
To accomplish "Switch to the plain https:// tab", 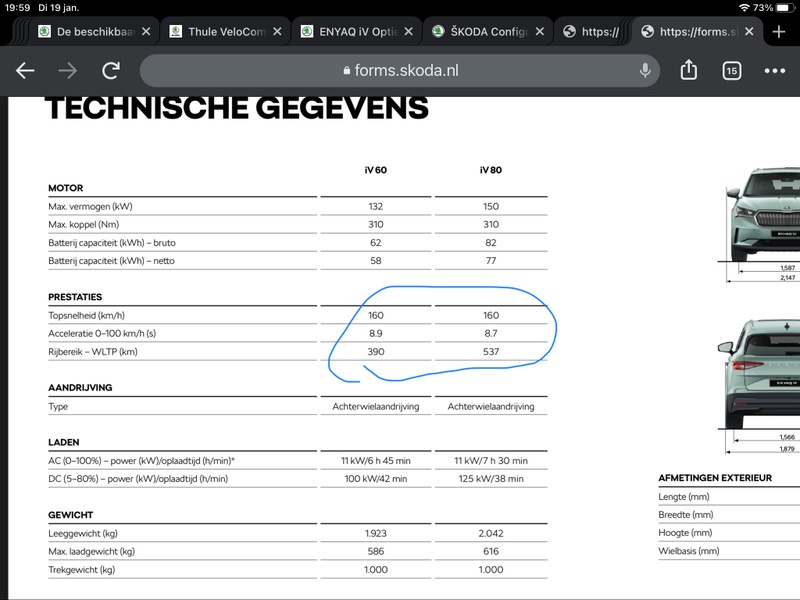I will 592,32.
